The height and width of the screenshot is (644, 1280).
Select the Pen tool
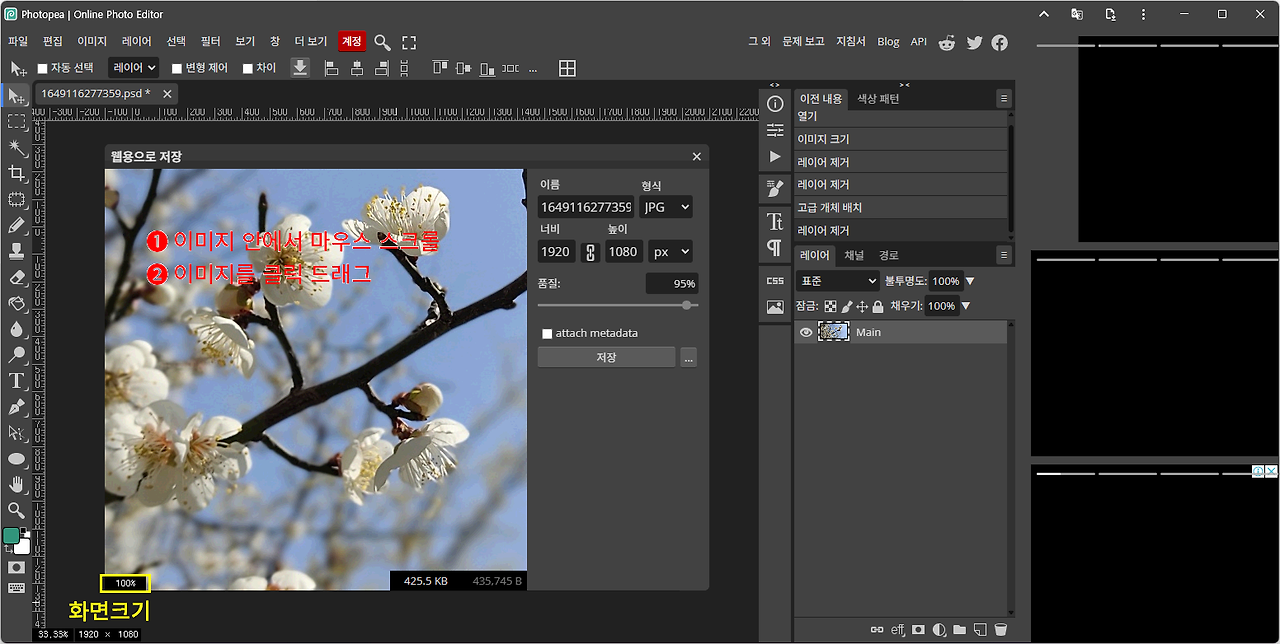(x=17, y=407)
